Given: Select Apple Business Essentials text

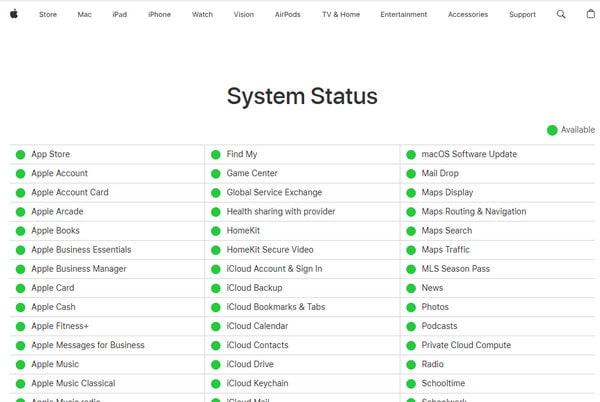Looking at the screenshot, I should pyautogui.click(x=82, y=250).
